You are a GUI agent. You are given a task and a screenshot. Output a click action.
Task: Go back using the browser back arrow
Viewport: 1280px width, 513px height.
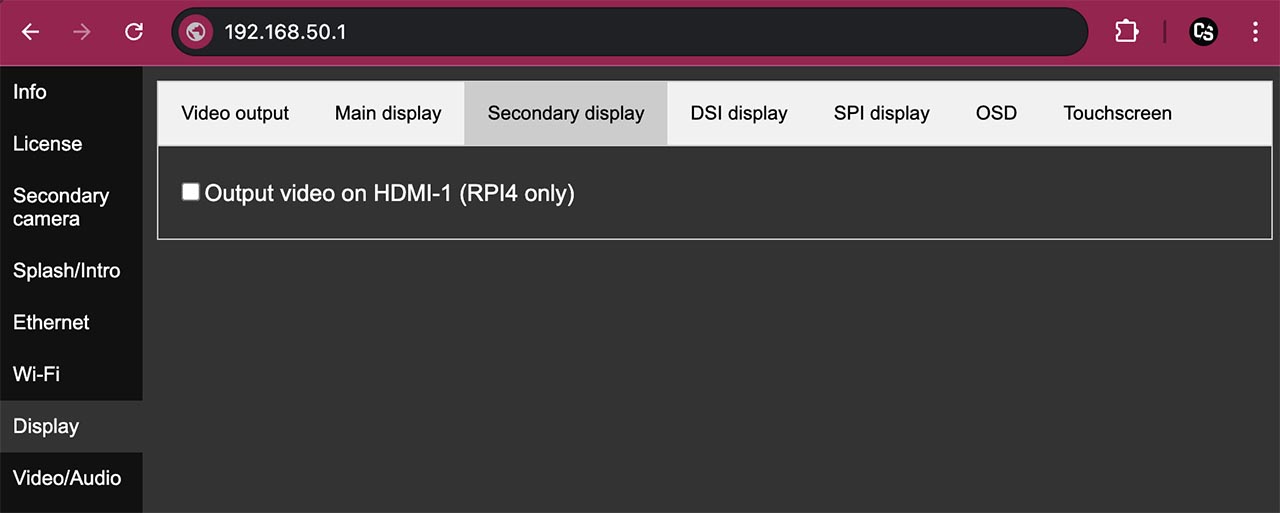click(31, 32)
